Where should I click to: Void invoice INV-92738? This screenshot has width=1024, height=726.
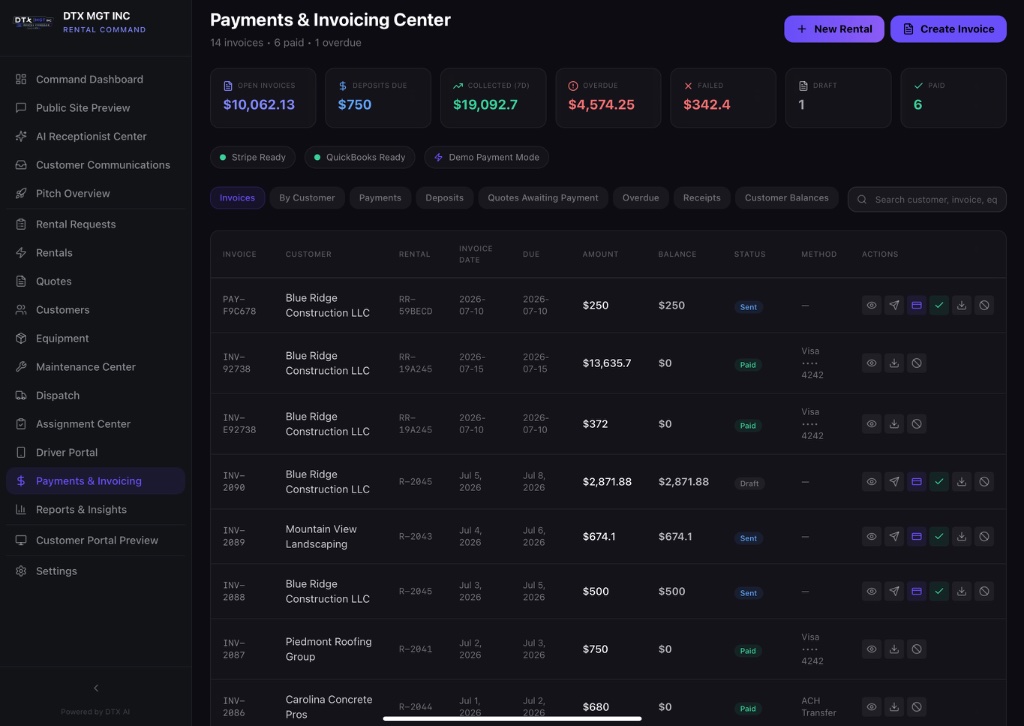[x=916, y=363]
